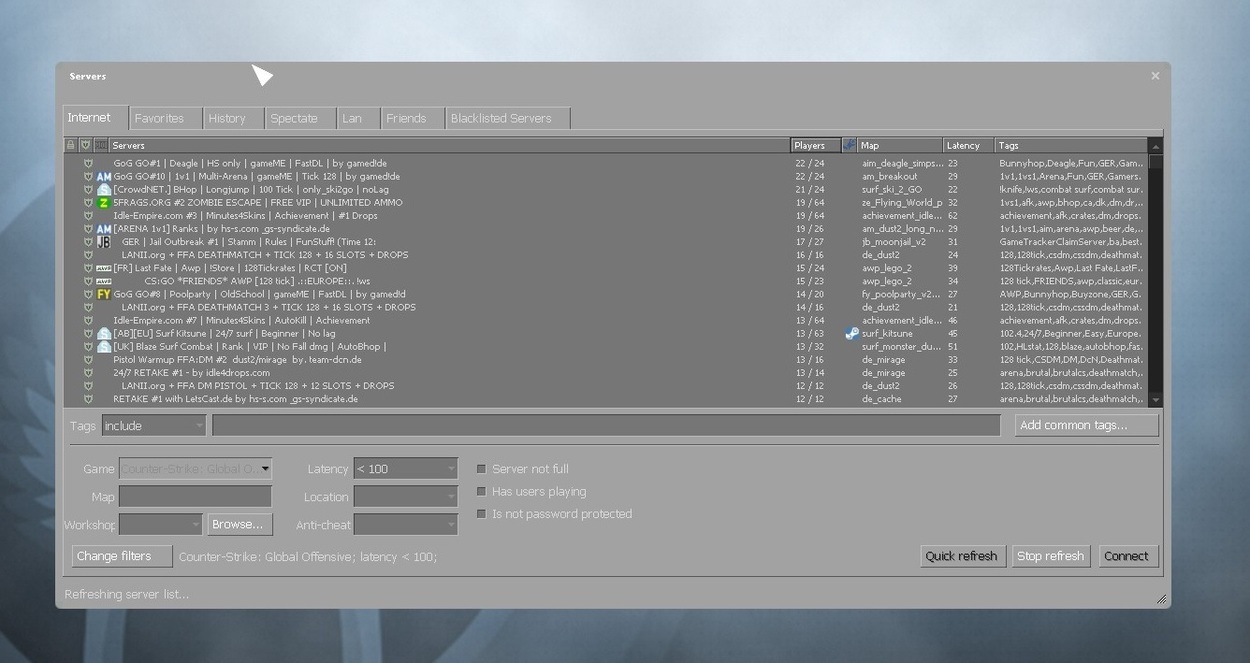Click the server list scrollbar up arrow
Viewport: 1250px width, 663px height.
pyautogui.click(x=1156, y=145)
